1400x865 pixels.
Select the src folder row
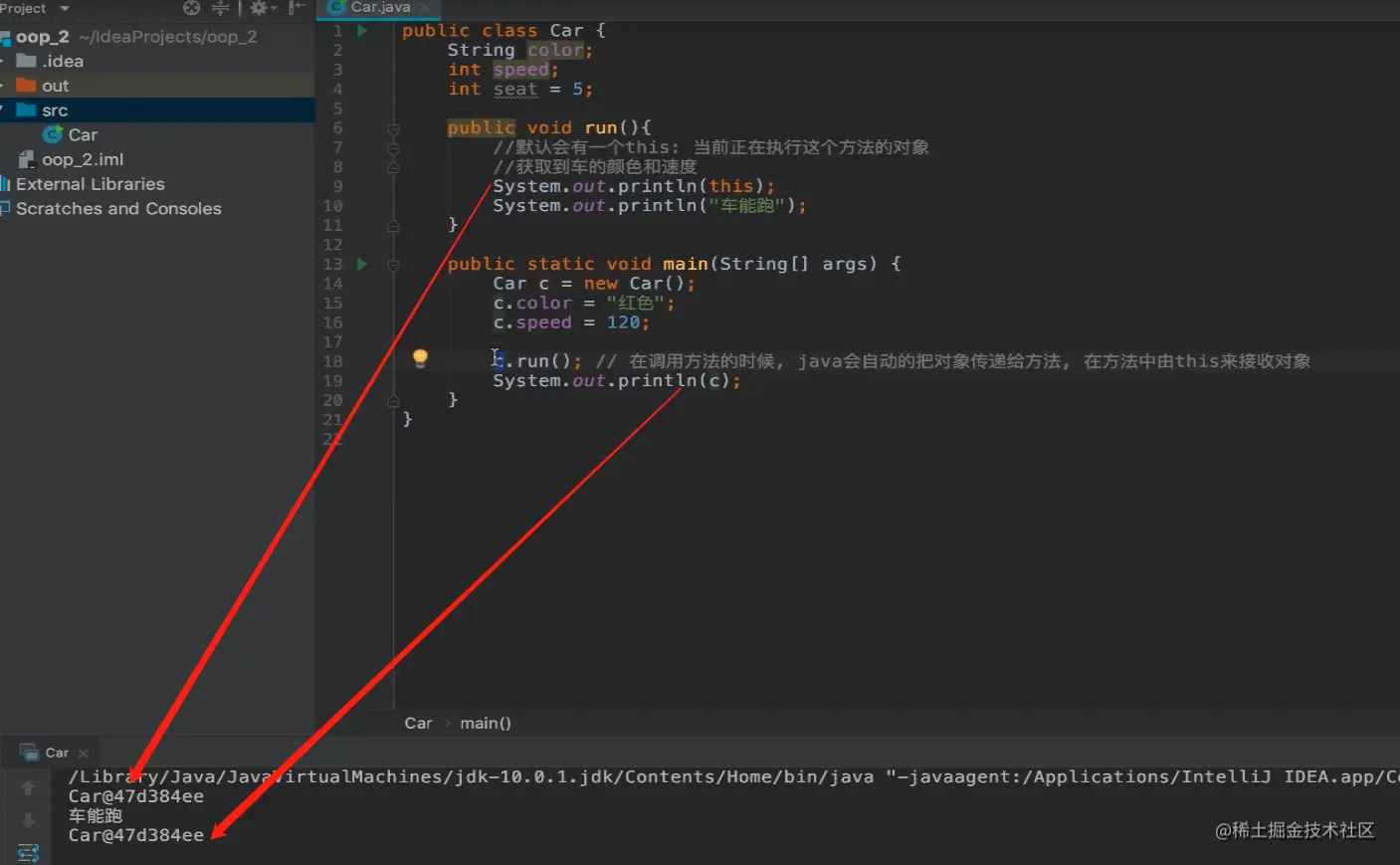(x=157, y=110)
